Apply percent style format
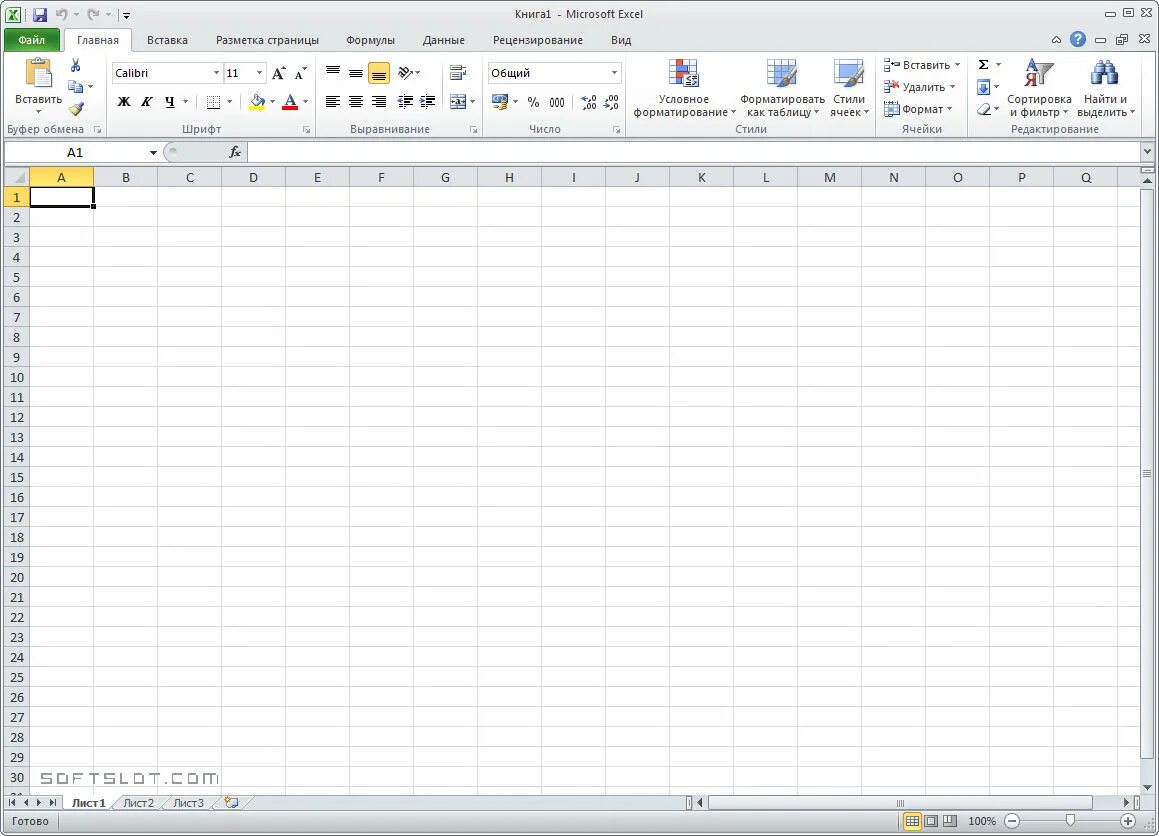Screen dimensions: 1159x836 (x=534, y=102)
